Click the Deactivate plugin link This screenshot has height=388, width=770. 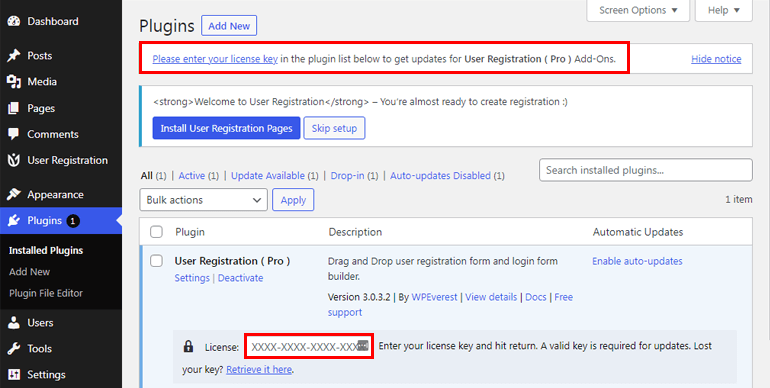point(241,278)
